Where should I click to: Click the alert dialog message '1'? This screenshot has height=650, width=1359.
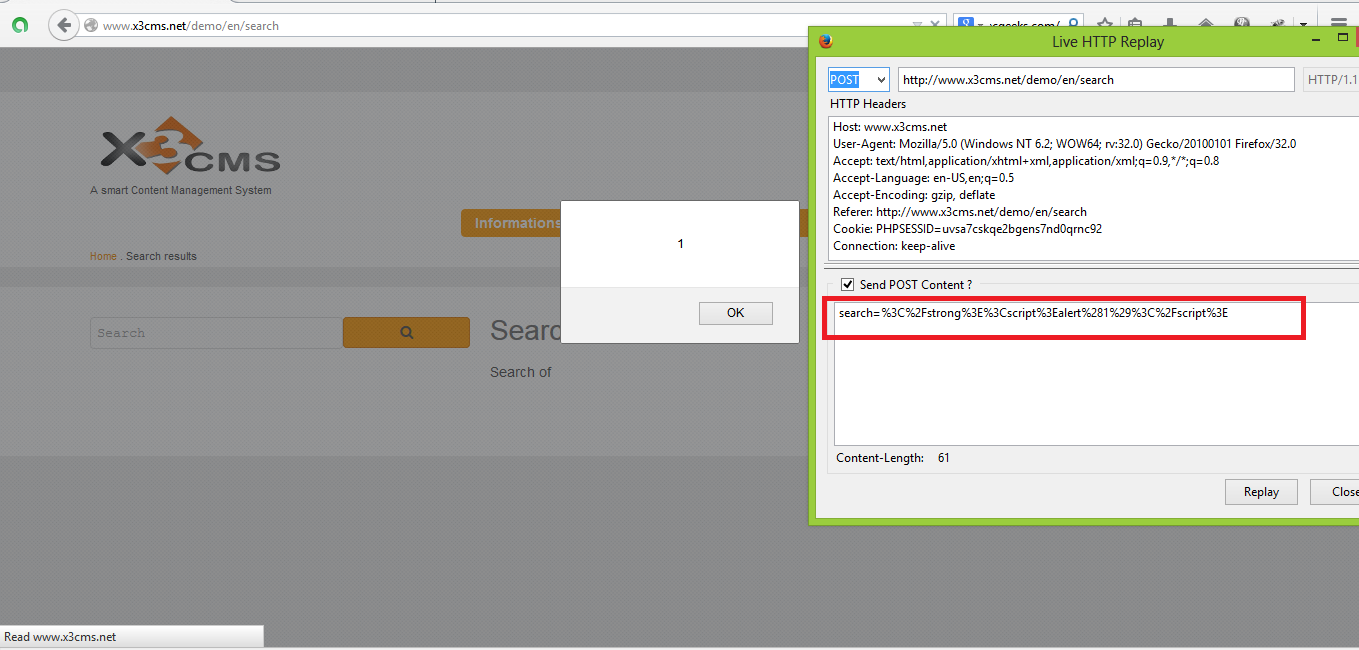point(681,244)
